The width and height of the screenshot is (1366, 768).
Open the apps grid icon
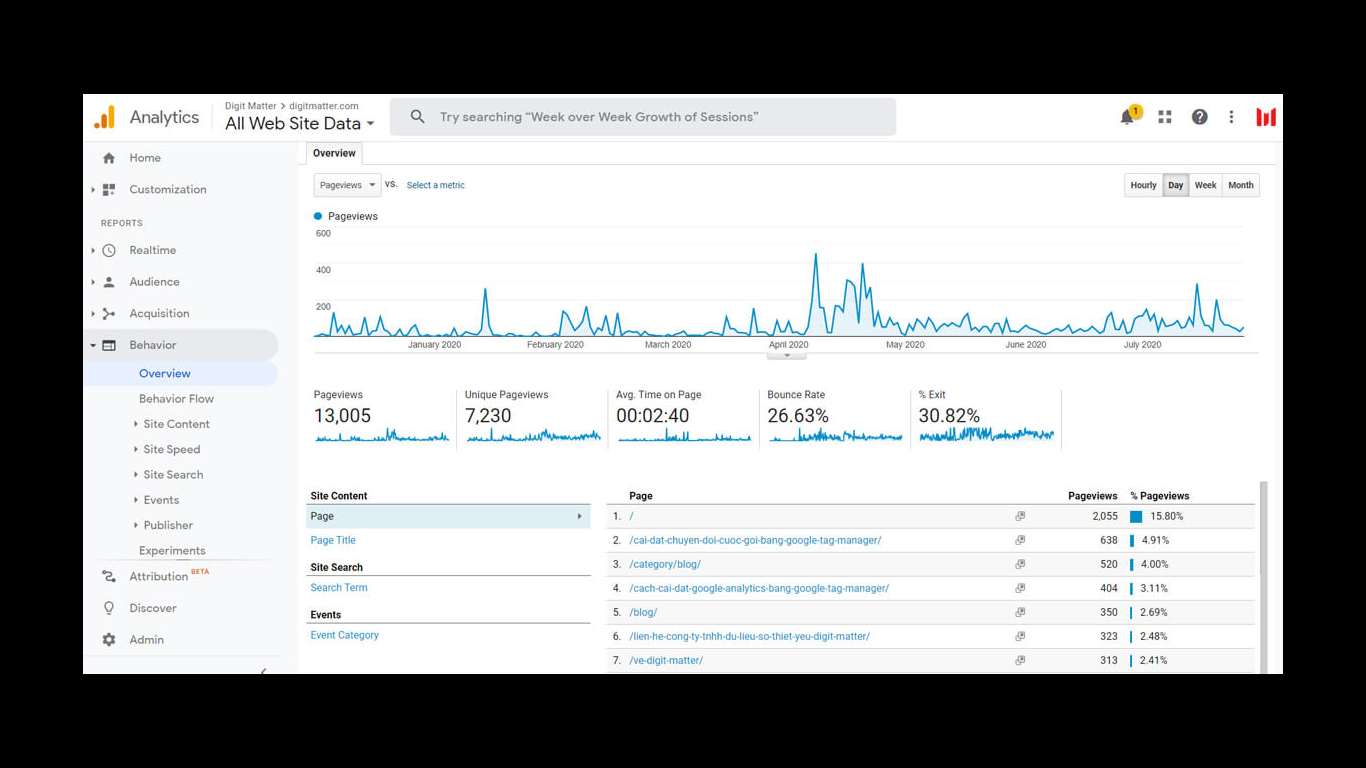[1165, 117]
